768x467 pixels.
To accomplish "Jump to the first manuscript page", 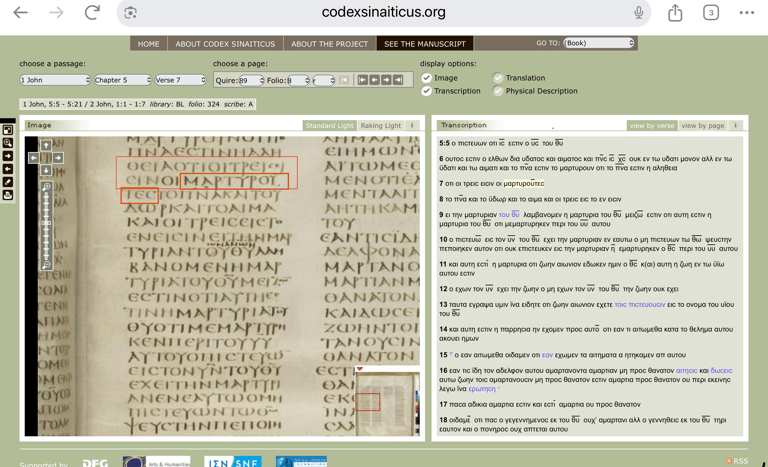I will tap(362, 80).
